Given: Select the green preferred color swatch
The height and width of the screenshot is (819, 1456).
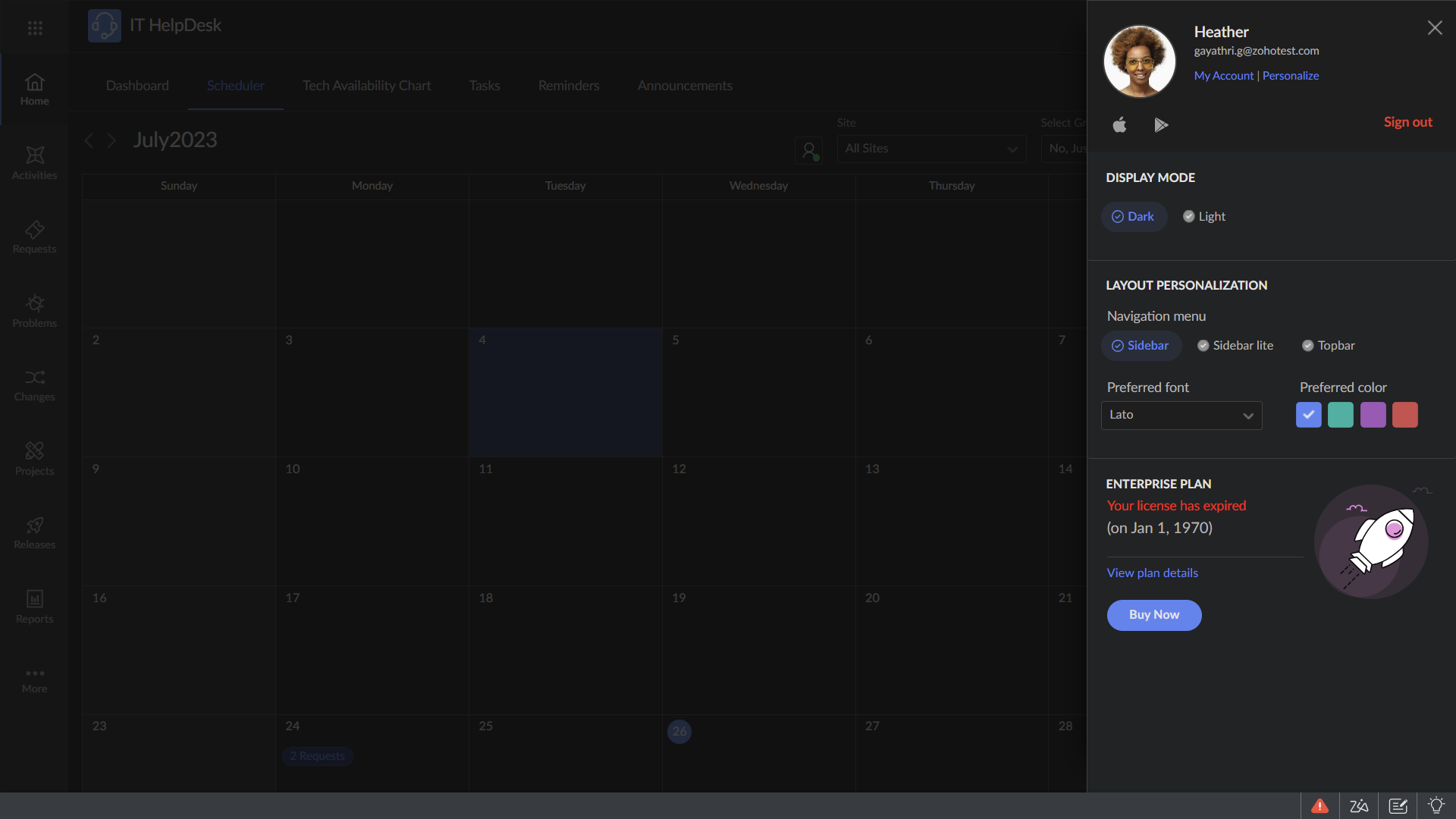Looking at the screenshot, I should 1341,415.
